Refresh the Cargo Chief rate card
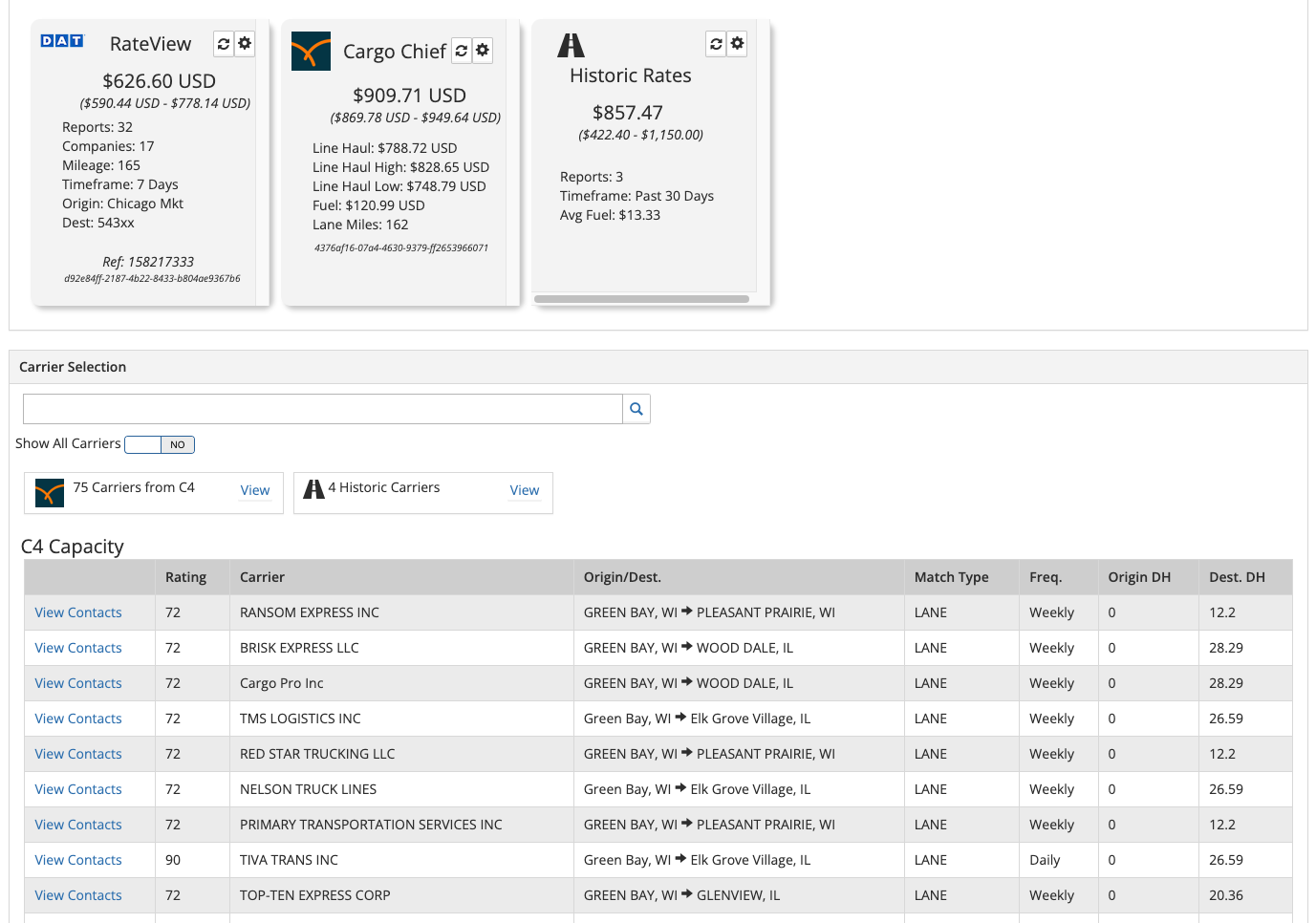 (x=462, y=51)
